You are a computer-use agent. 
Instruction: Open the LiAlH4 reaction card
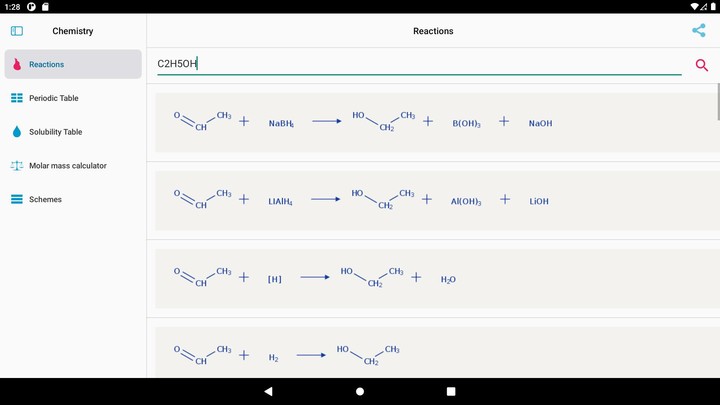coord(437,201)
